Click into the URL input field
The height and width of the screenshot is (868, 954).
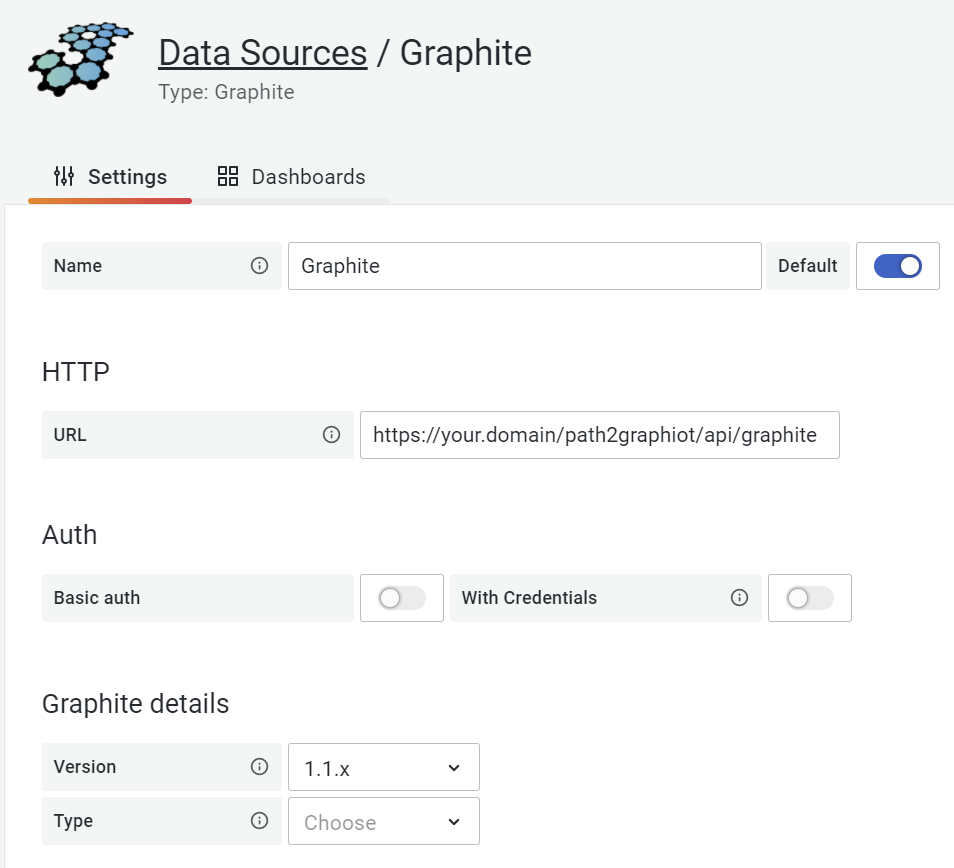[x=600, y=435]
